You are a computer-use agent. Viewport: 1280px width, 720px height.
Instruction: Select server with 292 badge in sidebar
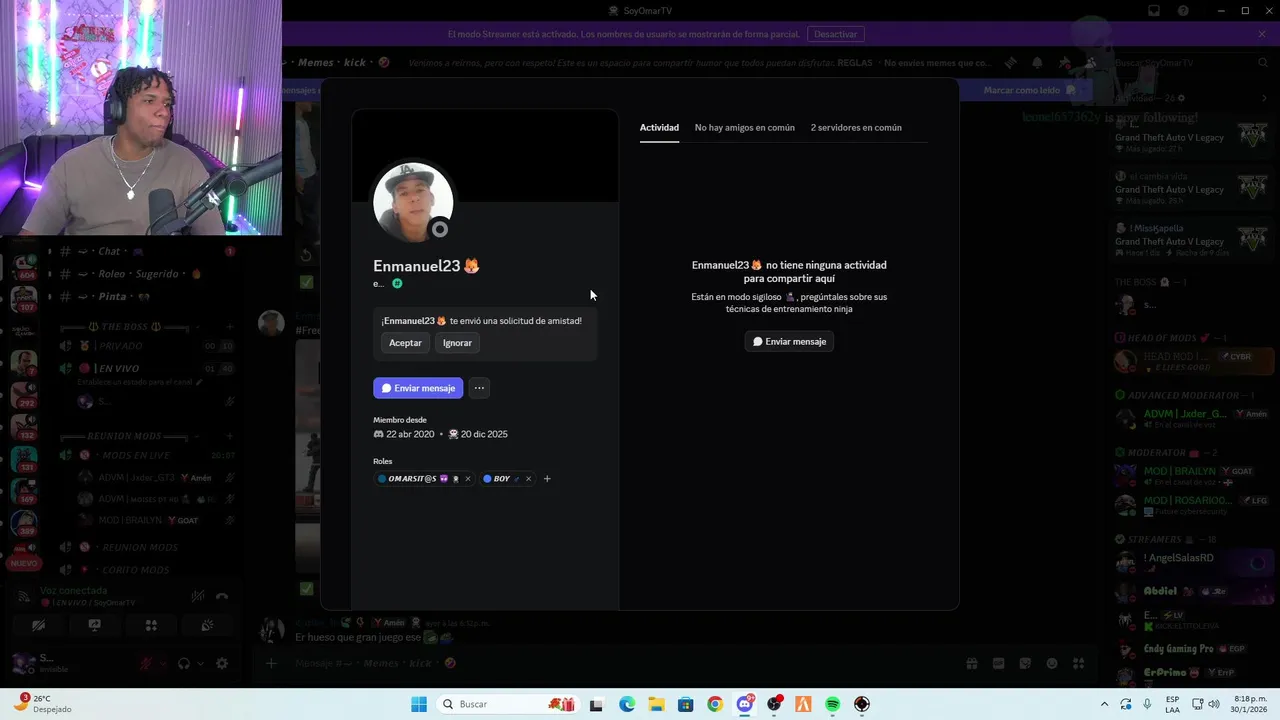23,394
